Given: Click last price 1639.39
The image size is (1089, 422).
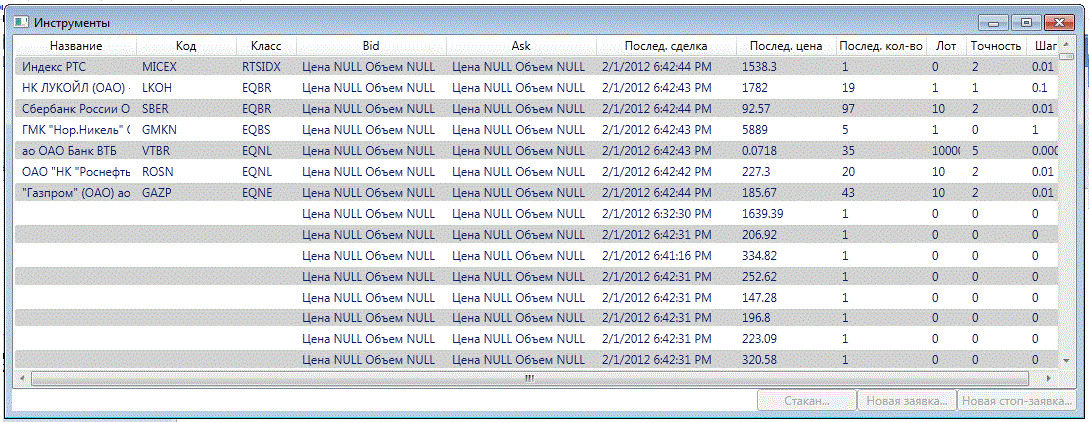Looking at the screenshot, I should tap(763, 213).
